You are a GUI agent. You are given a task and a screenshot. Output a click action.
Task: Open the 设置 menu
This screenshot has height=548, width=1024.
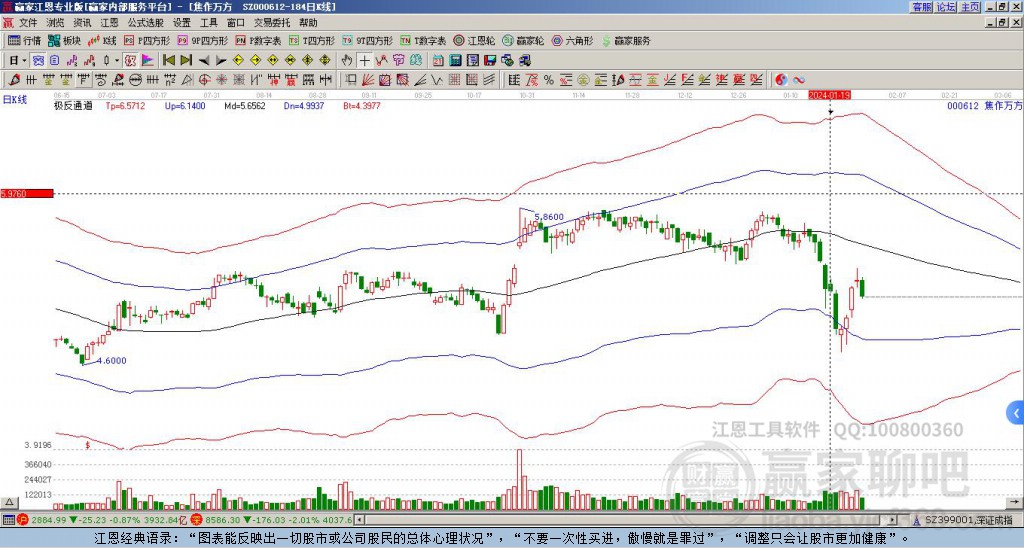coord(182,23)
